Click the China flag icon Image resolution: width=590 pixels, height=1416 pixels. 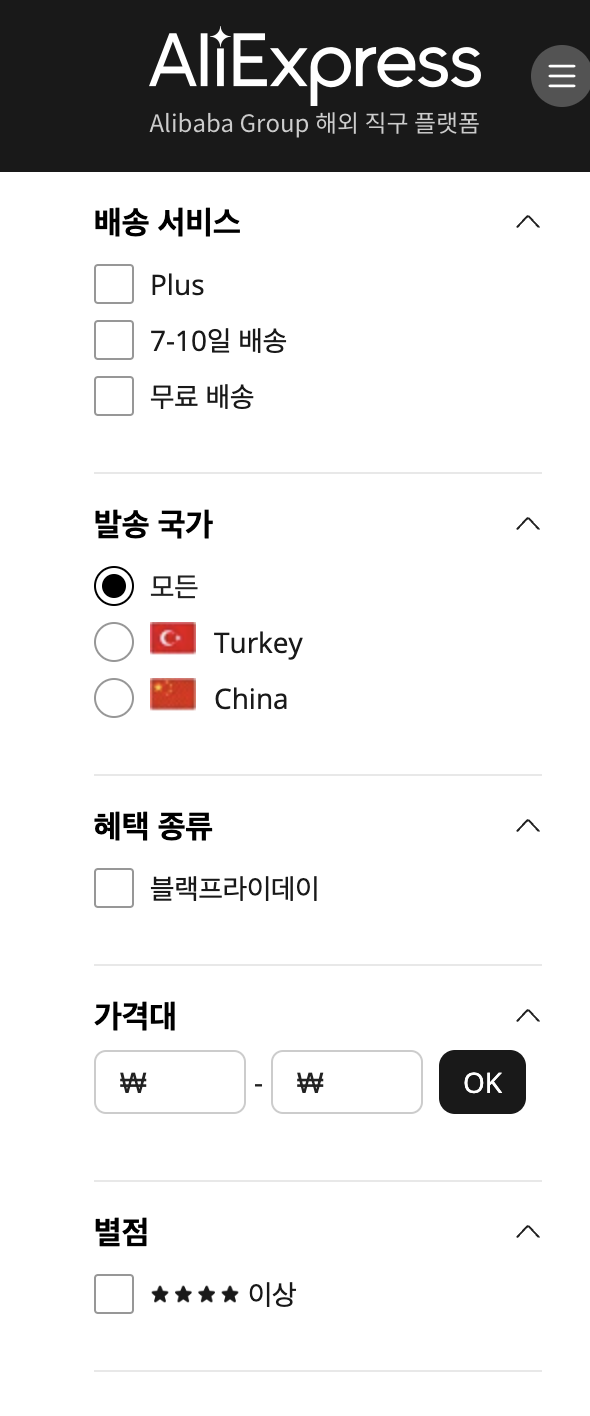(x=173, y=696)
